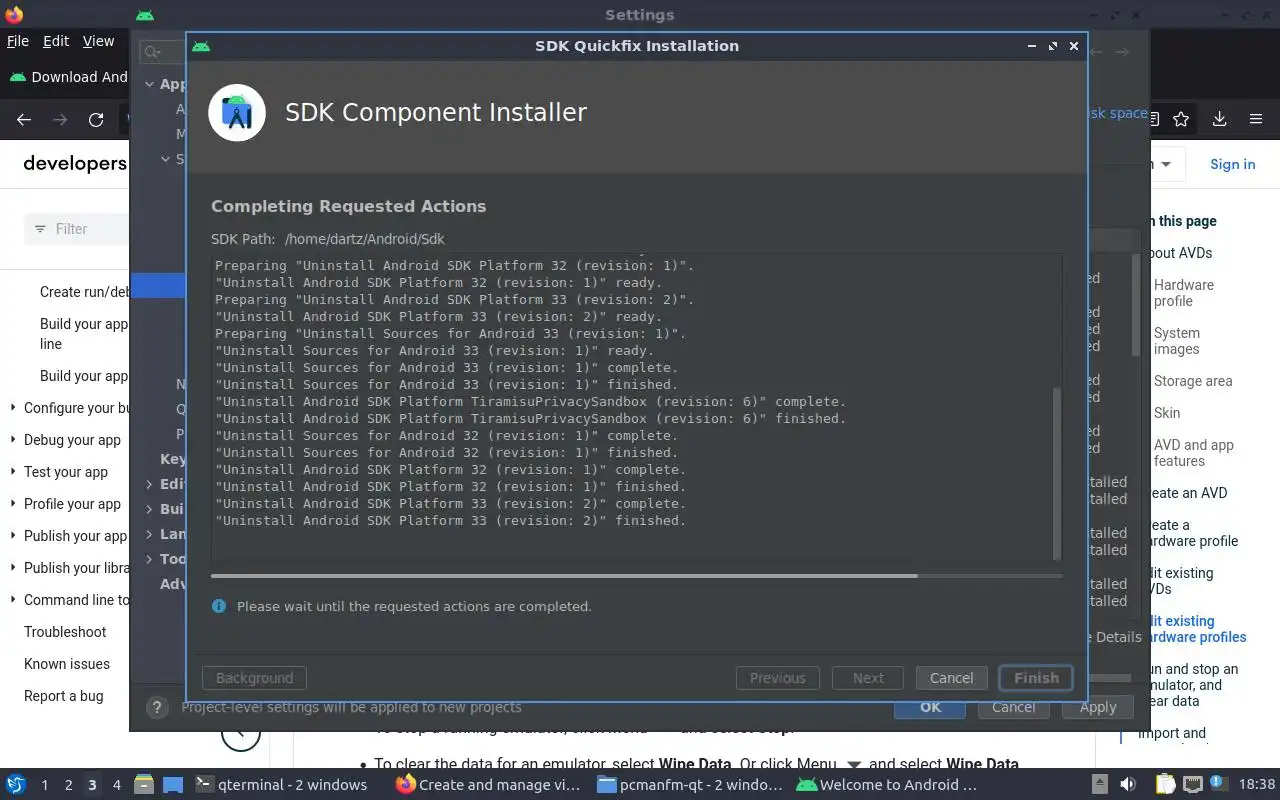Switch to qterminal taskbar entry

pos(280,785)
